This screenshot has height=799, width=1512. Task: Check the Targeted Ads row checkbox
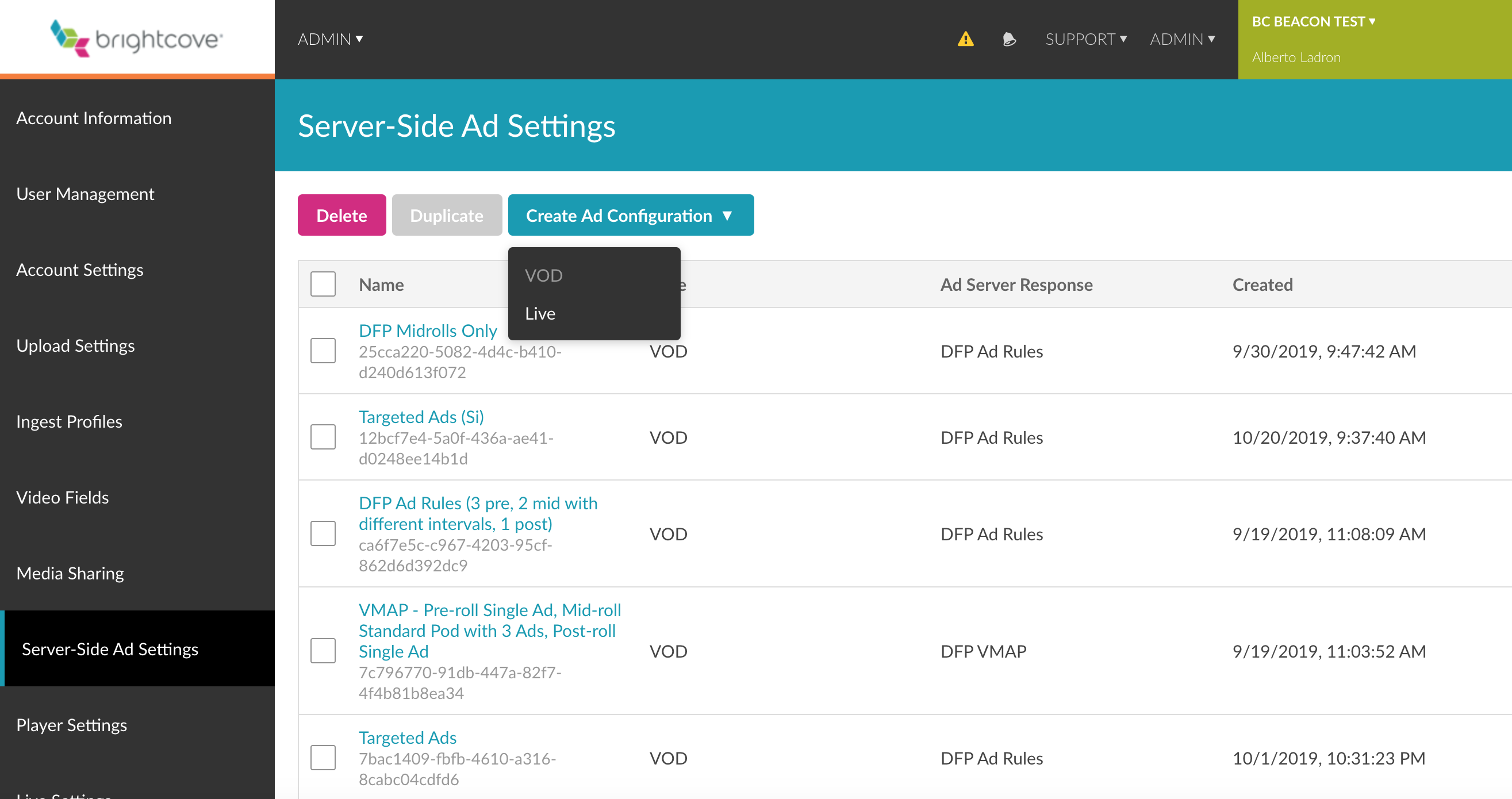point(323,757)
